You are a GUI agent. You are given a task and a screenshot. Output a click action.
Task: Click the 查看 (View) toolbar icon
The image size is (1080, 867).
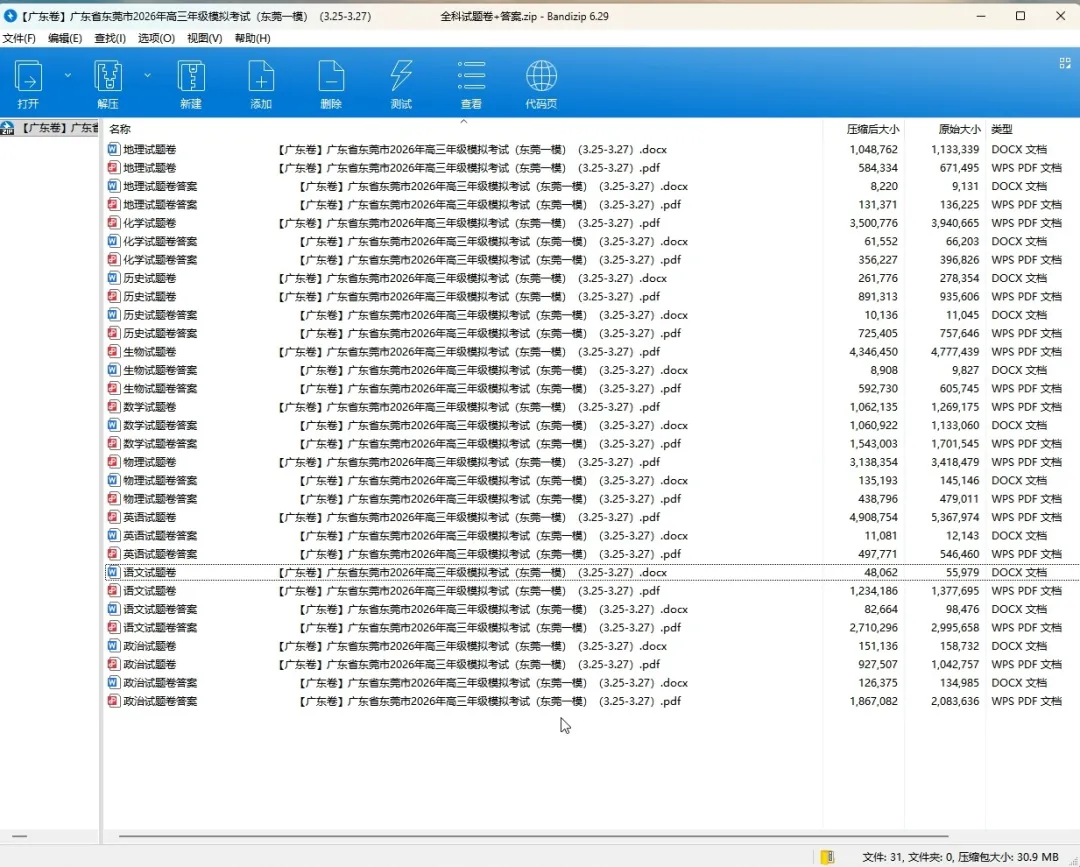(471, 84)
